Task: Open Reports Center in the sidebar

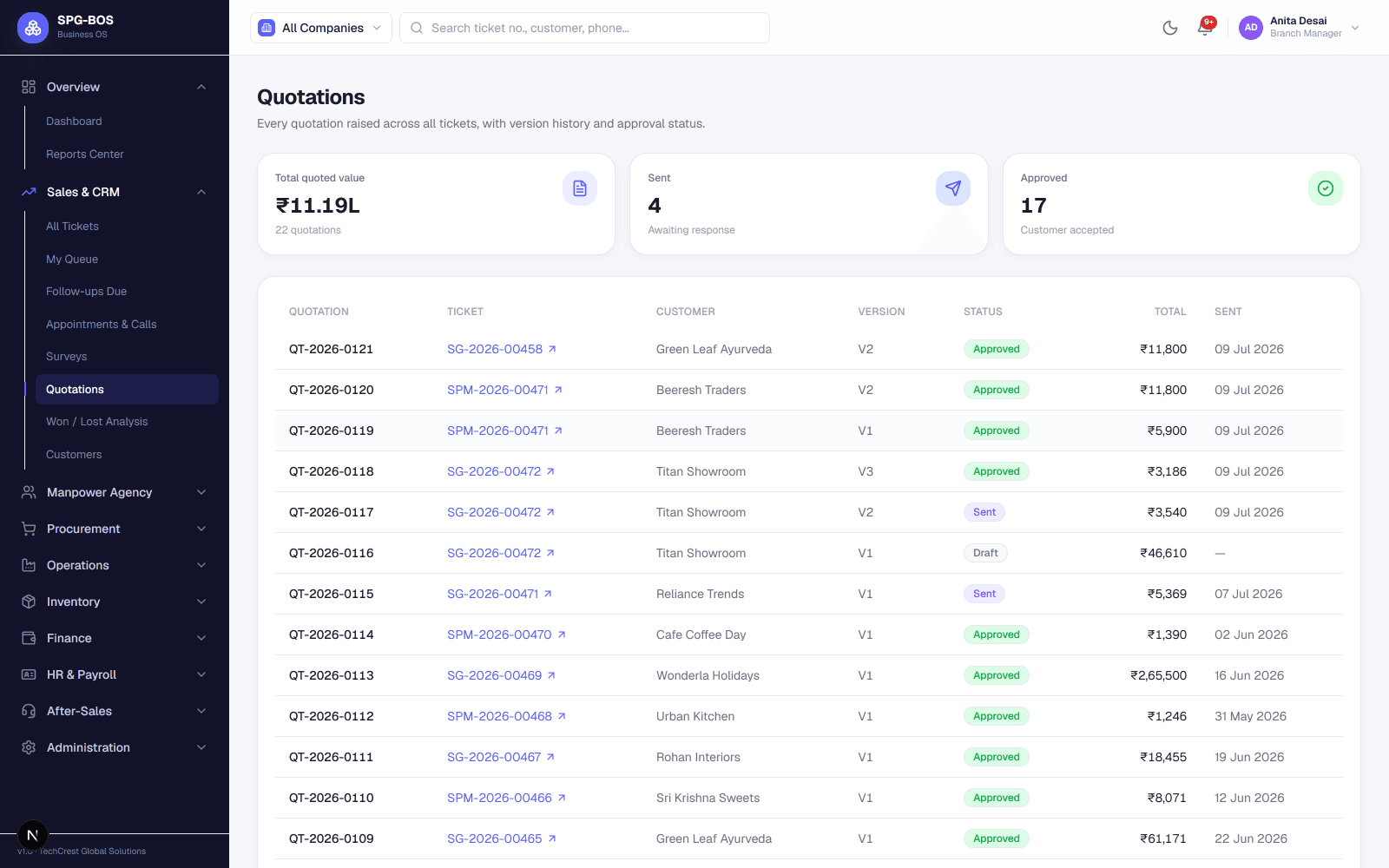Action: click(x=127, y=155)
